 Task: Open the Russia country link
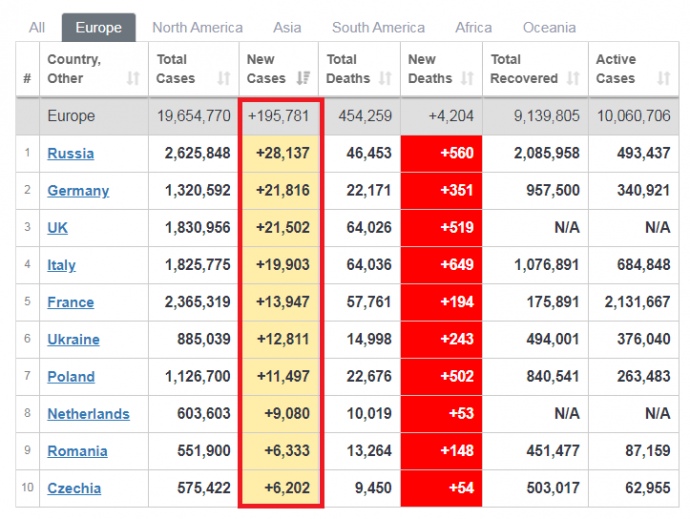click(x=71, y=153)
